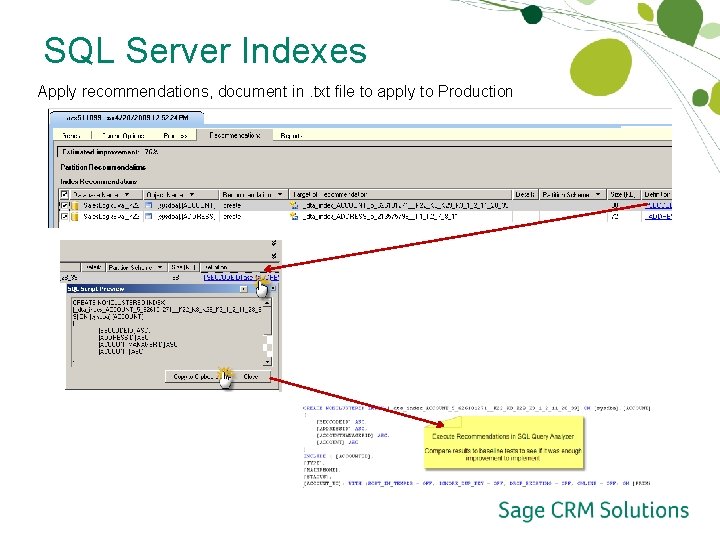Open Partition Scheme dropdown in the cropped grid
The image size is (720, 540).
point(160,267)
